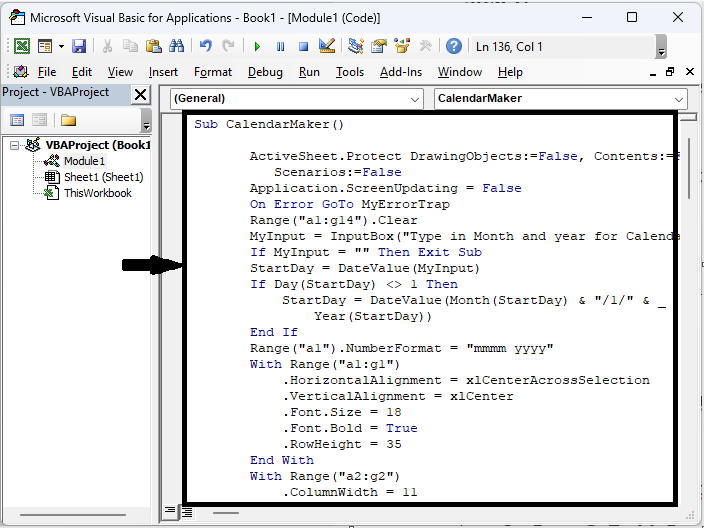Click the Reset stop icon
Viewport: 704px width, 528px height.
(x=303, y=46)
